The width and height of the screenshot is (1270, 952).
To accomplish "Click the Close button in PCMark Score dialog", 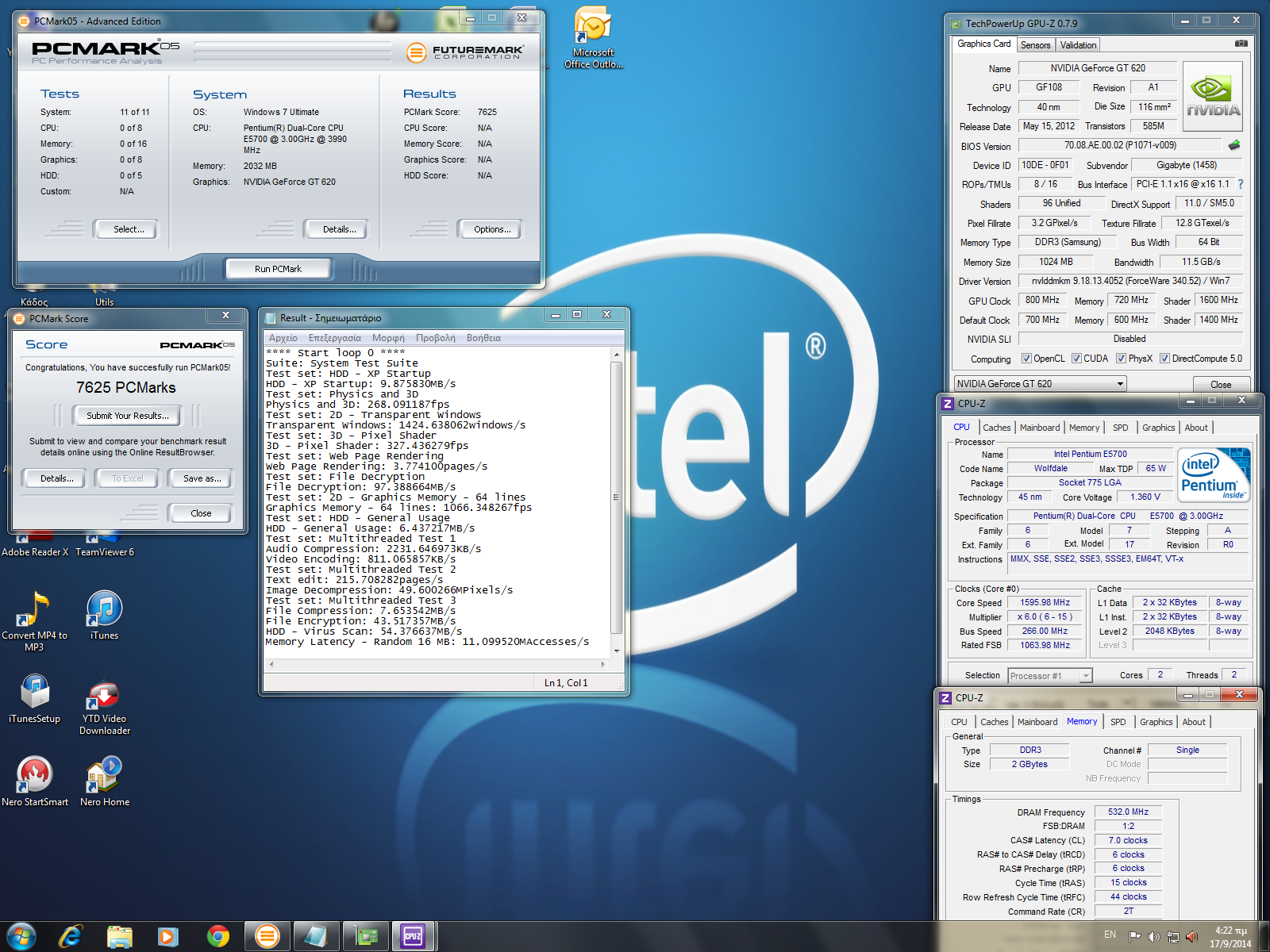I will [200, 513].
